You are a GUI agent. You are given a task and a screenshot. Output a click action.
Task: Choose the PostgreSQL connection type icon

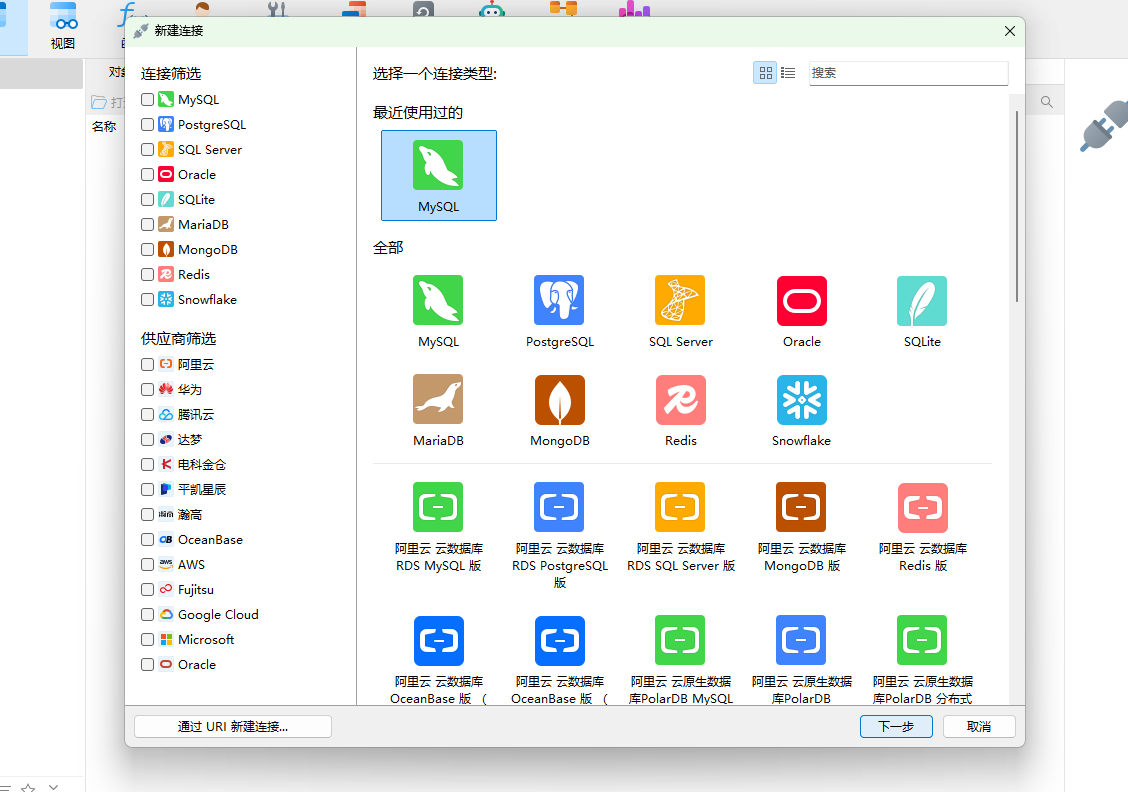pyautogui.click(x=559, y=300)
